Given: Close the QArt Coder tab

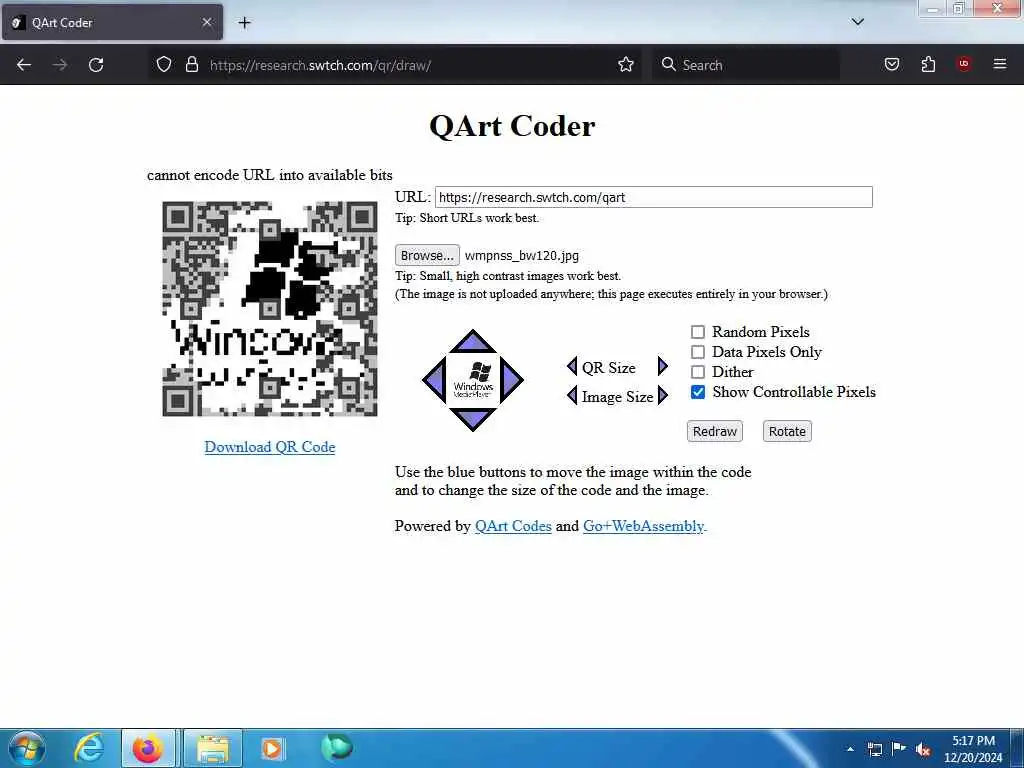Looking at the screenshot, I should click(207, 22).
